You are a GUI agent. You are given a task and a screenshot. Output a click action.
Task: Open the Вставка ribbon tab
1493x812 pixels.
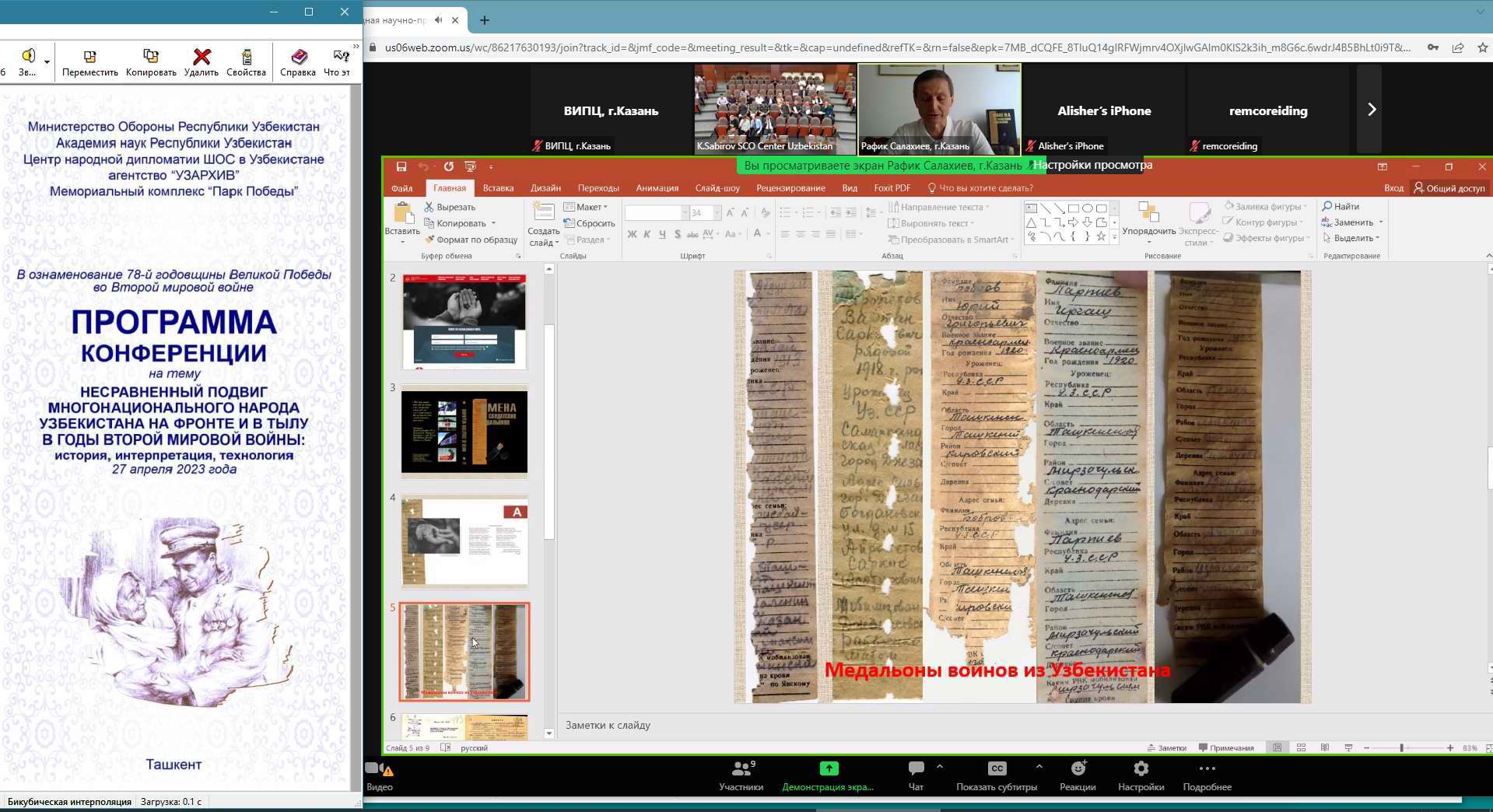click(x=498, y=188)
